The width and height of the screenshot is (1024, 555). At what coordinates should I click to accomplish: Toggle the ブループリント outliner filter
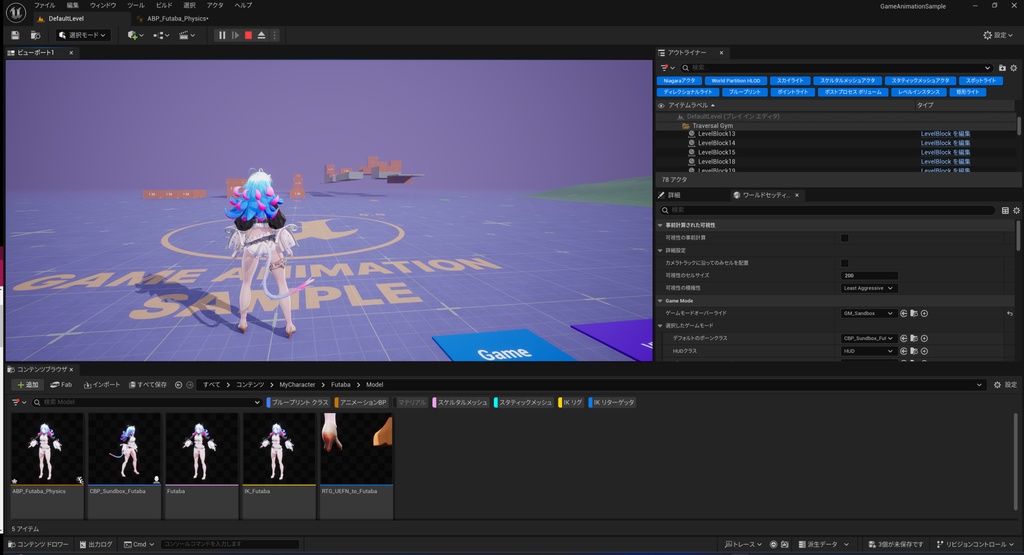point(744,92)
